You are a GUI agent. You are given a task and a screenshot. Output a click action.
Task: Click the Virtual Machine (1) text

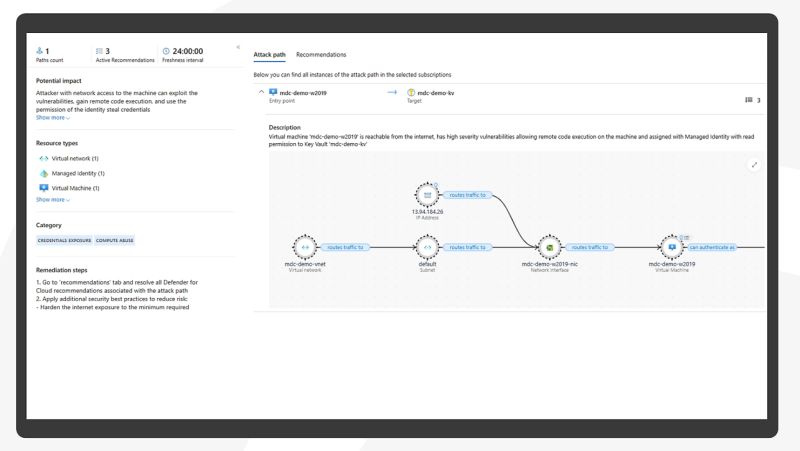click(76, 188)
